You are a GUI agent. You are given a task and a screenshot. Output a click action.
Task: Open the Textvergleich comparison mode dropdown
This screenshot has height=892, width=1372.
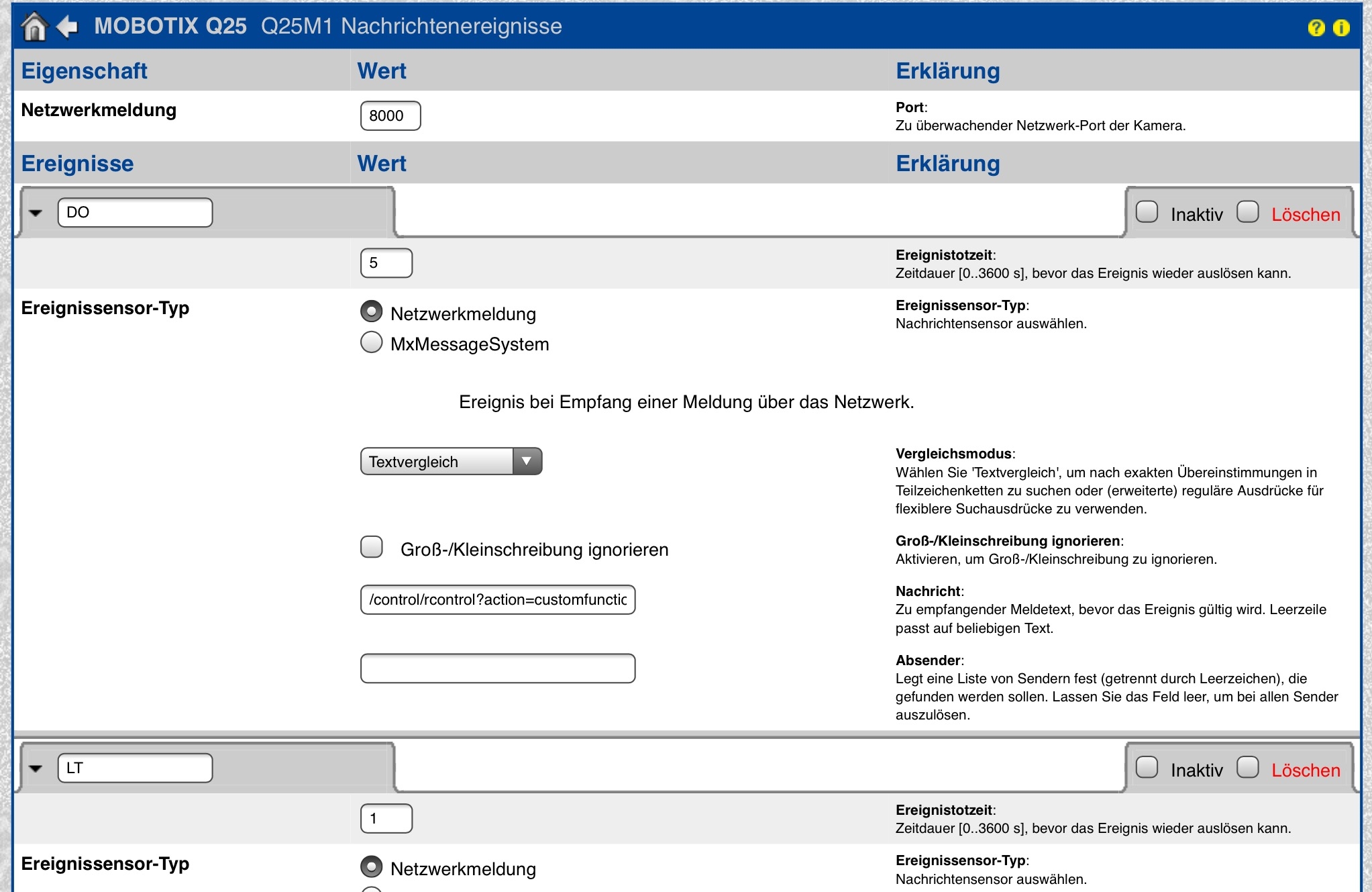point(451,462)
